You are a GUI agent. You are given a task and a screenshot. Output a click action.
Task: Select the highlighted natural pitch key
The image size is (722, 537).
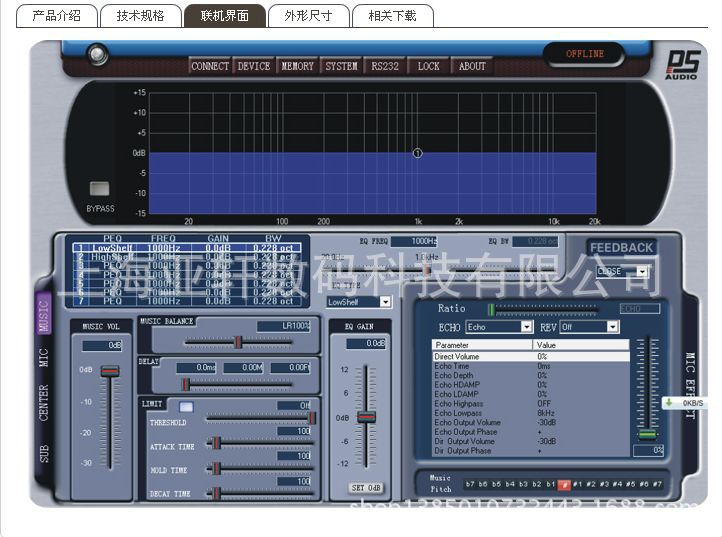click(x=565, y=484)
